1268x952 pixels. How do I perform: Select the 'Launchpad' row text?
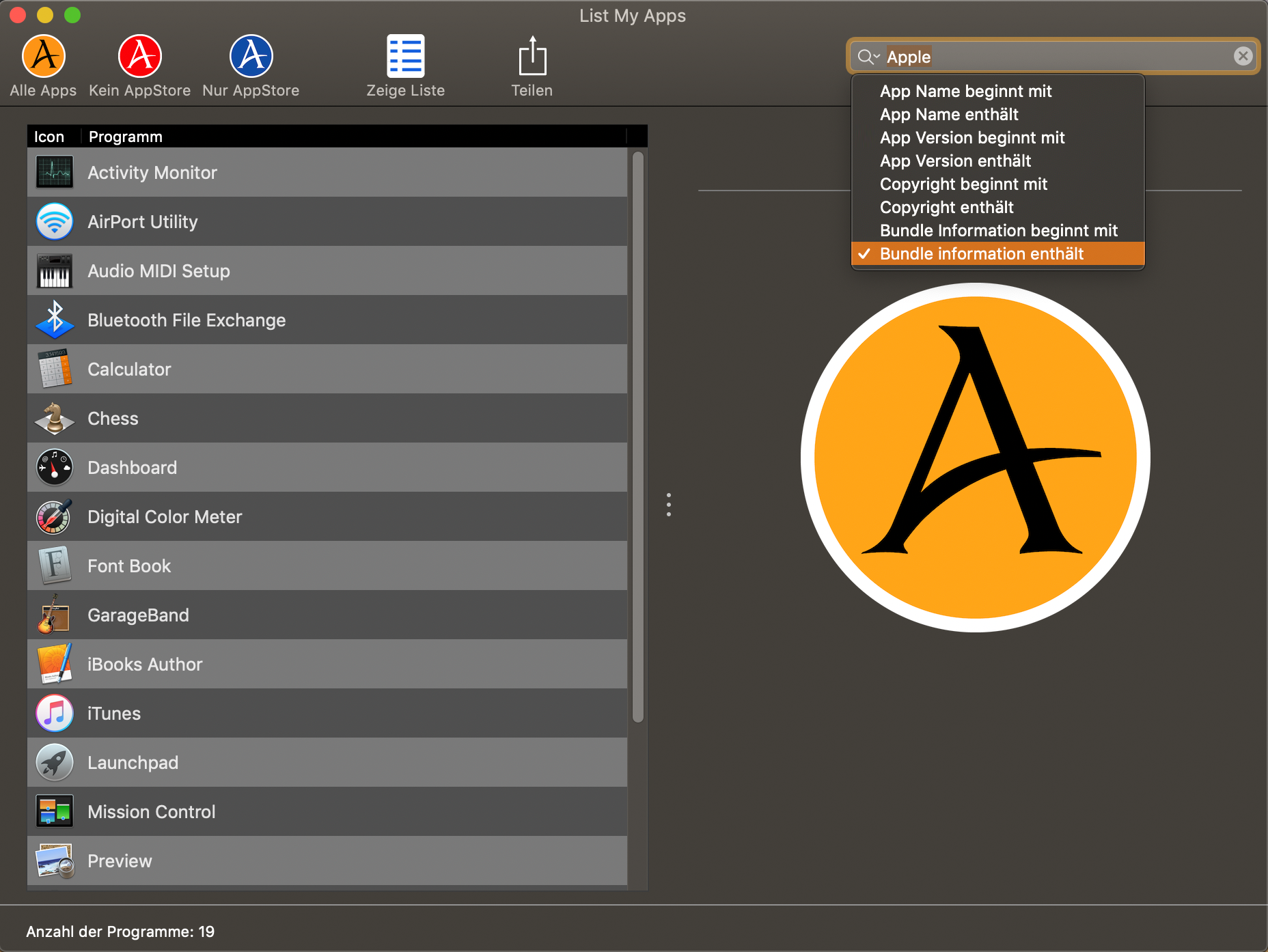133,763
